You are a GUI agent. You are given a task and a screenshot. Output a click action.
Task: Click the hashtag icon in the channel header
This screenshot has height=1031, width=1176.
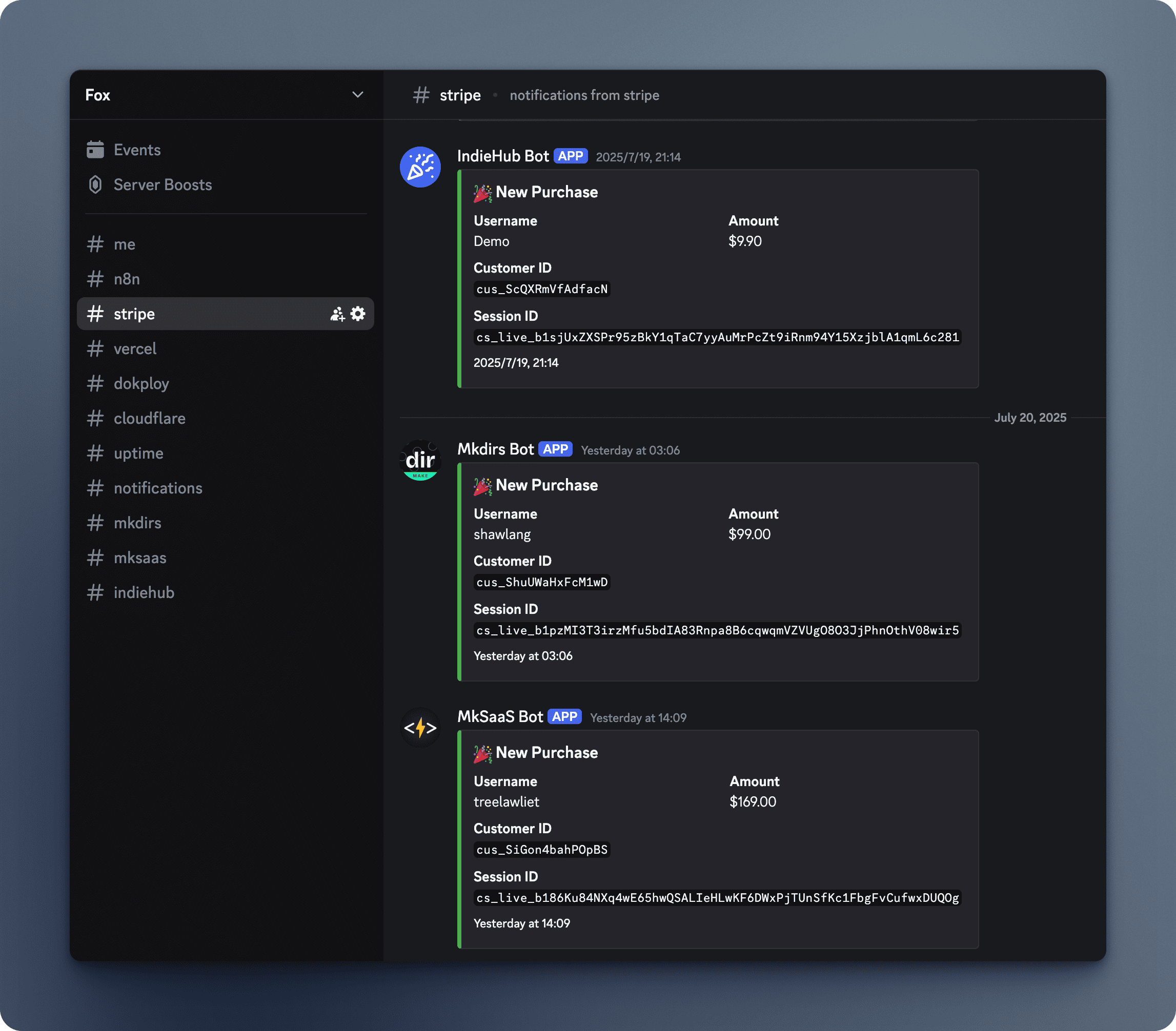(x=421, y=95)
